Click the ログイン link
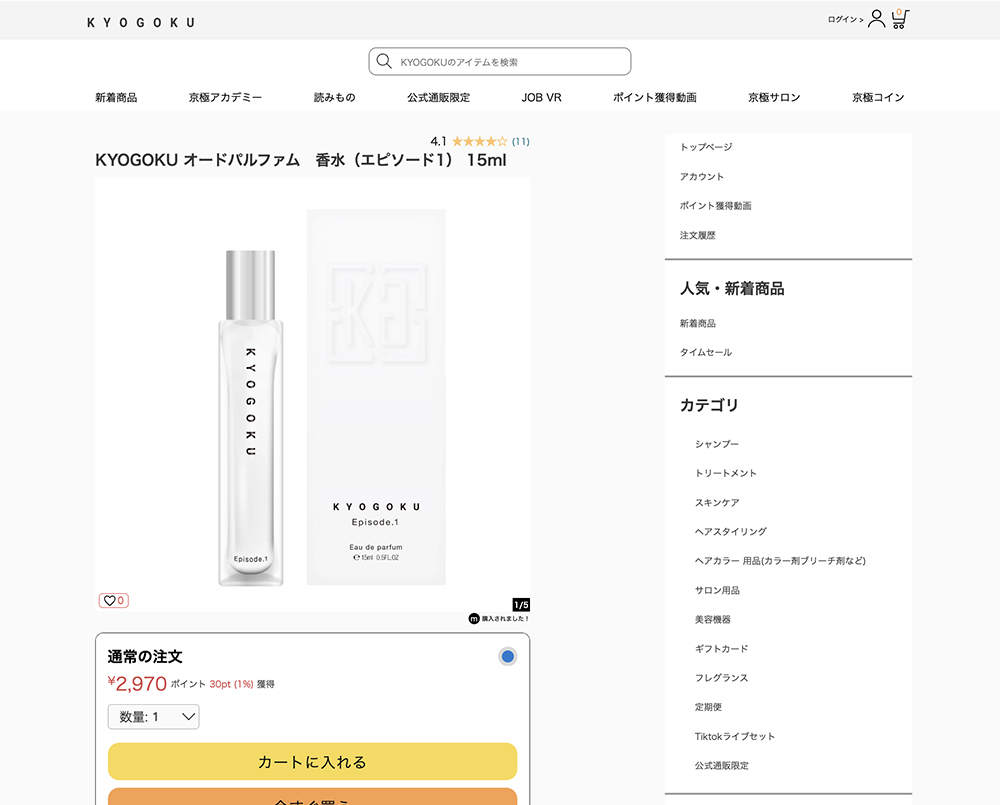The image size is (1000, 805). pos(845,20)
